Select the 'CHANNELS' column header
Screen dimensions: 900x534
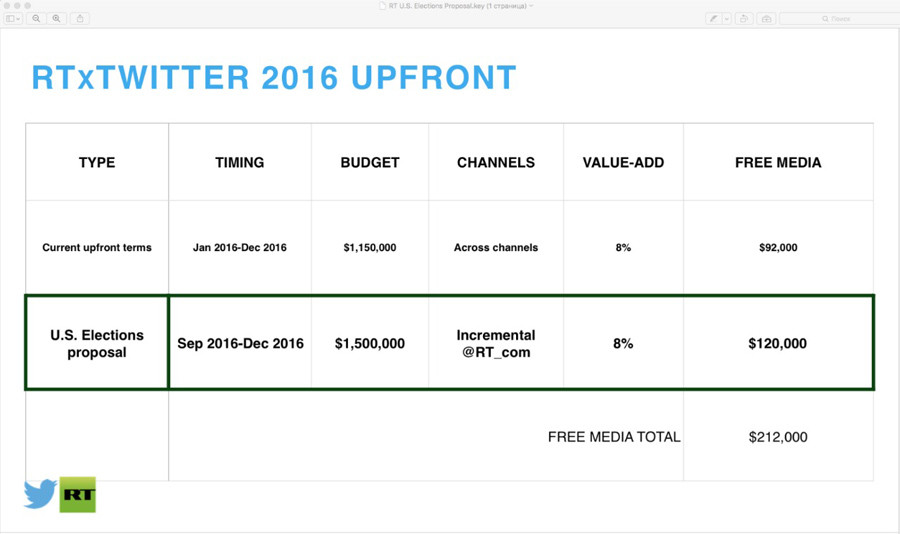[496, 162]
